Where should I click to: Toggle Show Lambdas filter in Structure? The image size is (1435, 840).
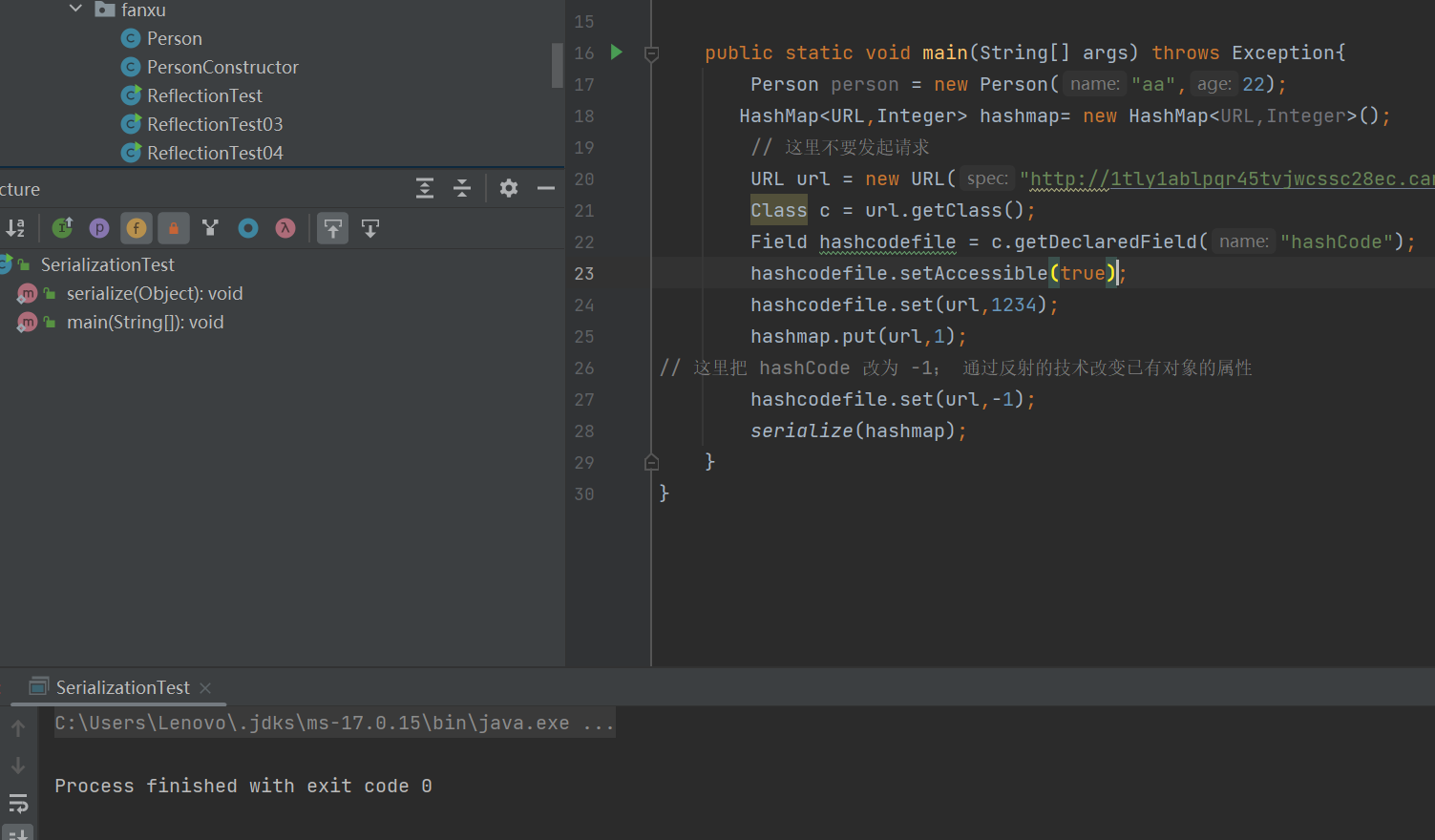point(285,228)
